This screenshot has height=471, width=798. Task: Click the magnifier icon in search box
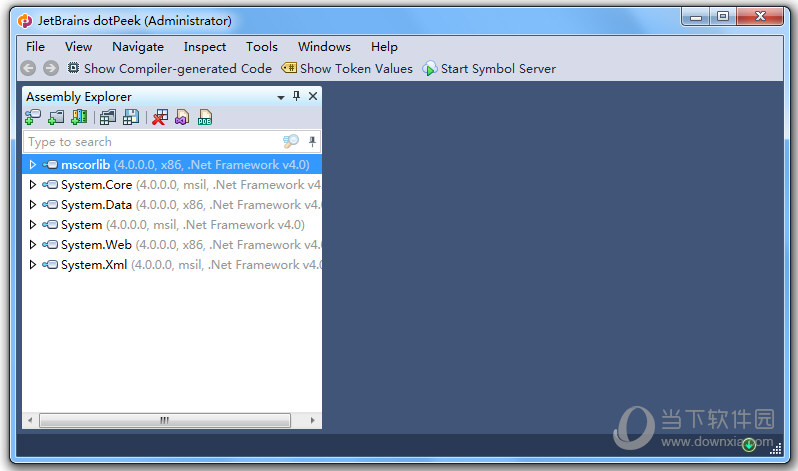tap(291, 141)
